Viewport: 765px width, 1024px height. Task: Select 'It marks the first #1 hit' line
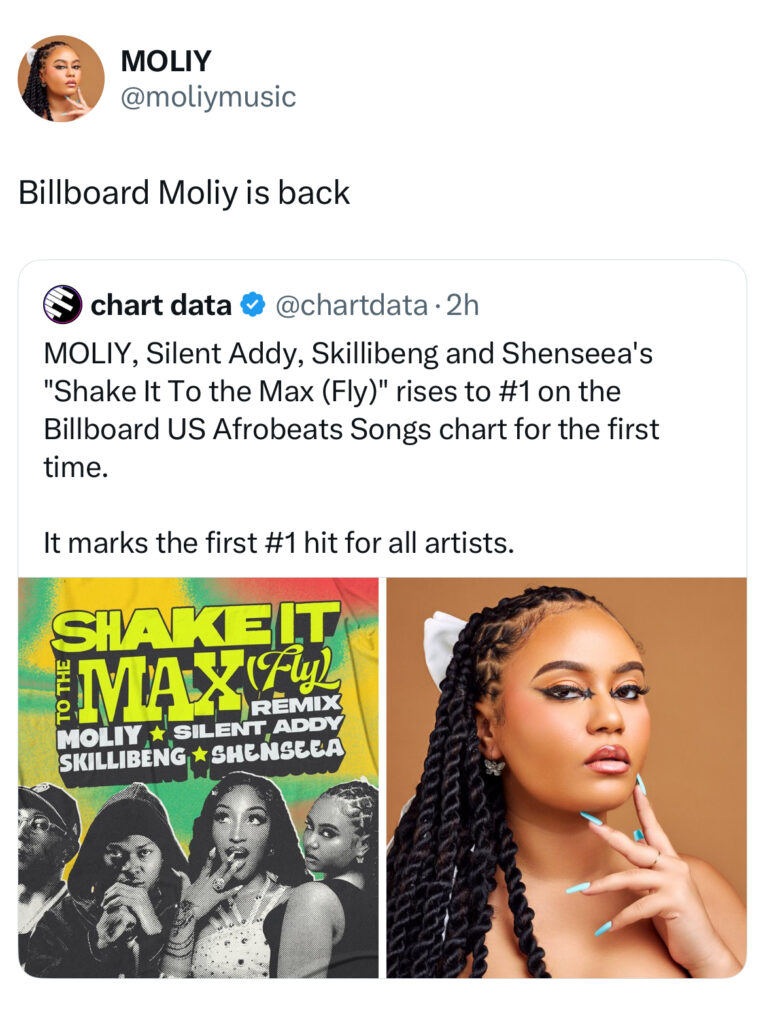(279, 543)
